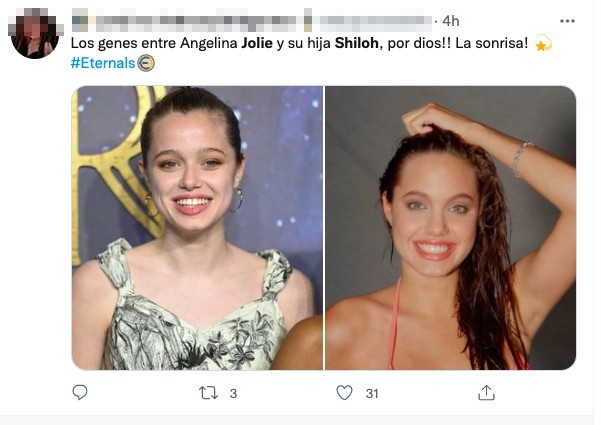Click the Eternals emoji beside the hashtag
Viewport: 601px width, 425px height.
point(145,63)
